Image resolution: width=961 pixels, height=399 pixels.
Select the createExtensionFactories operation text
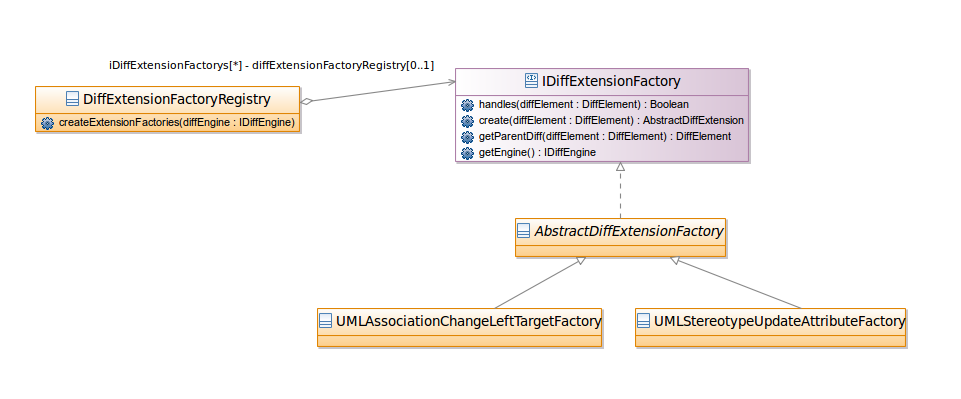pyautogui.click(x=177, y=123)
